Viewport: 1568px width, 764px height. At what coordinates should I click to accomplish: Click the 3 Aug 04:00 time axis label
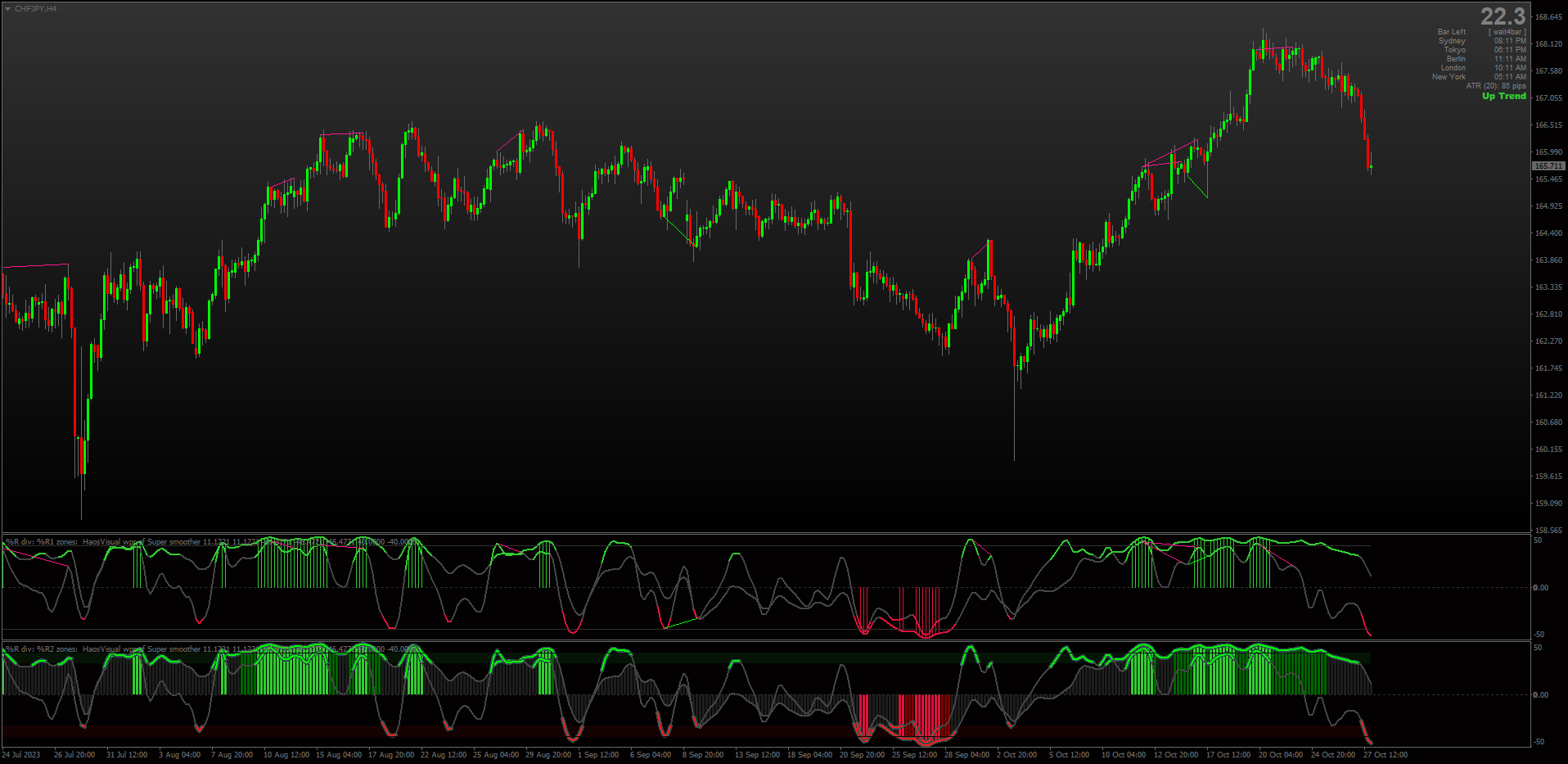pos(180,755)
